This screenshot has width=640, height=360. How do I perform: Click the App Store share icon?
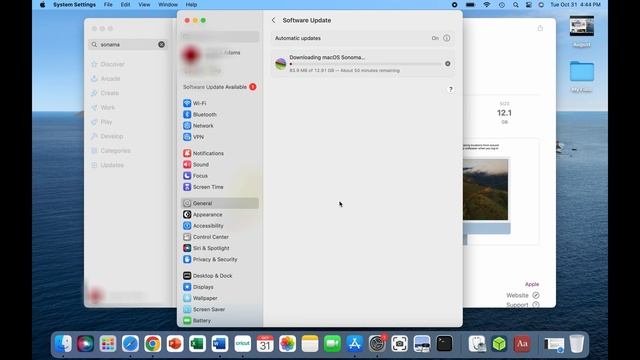click(540, 28)
